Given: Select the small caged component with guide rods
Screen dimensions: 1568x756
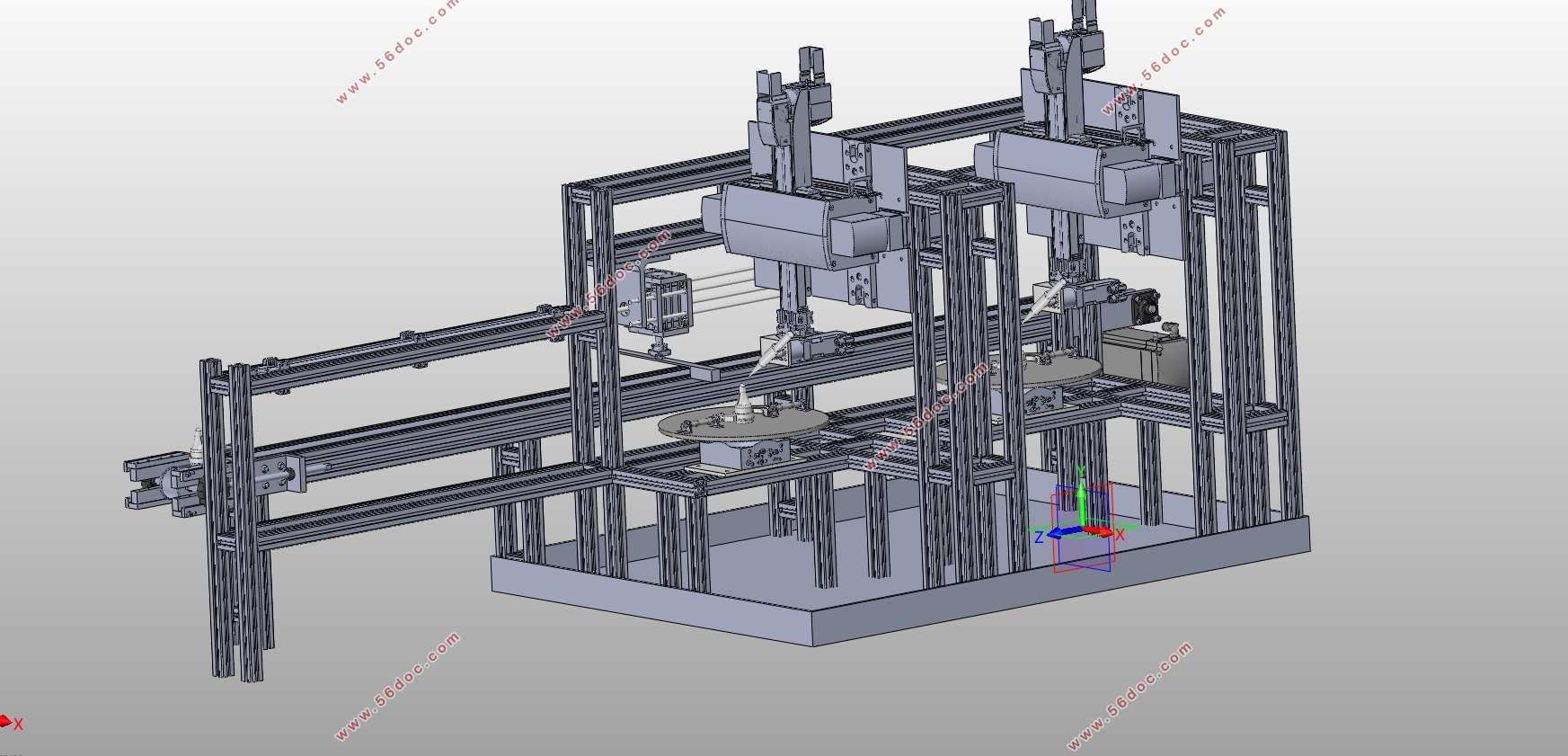Looking at the screenshot, I should click(660, 301).
